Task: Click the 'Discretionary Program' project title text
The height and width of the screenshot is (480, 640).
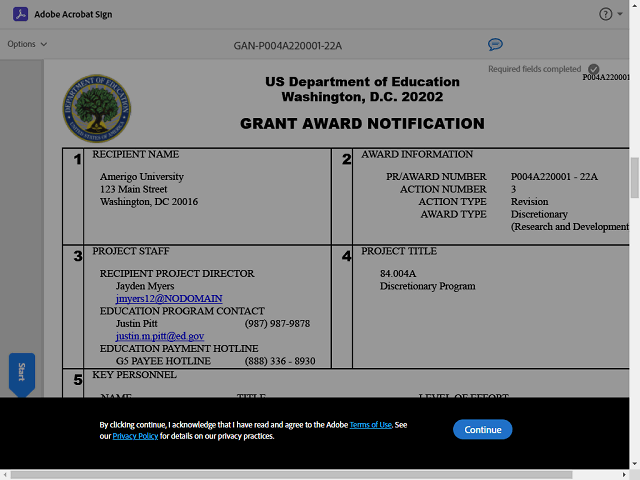Action: click(x=428, y=286)
